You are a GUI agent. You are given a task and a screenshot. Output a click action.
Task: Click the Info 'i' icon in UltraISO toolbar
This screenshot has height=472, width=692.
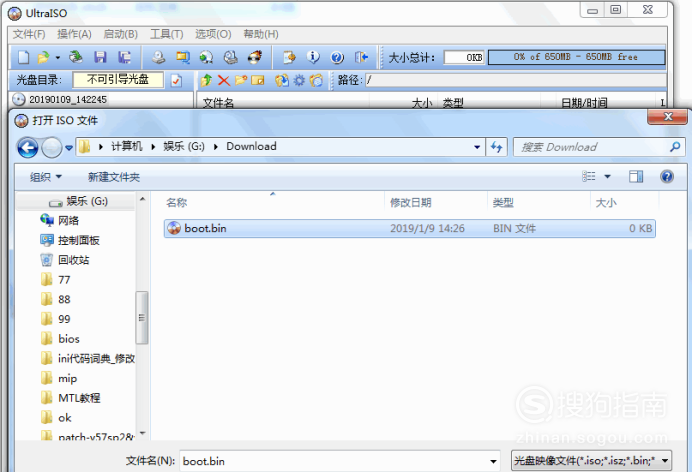tap(313, 57)
